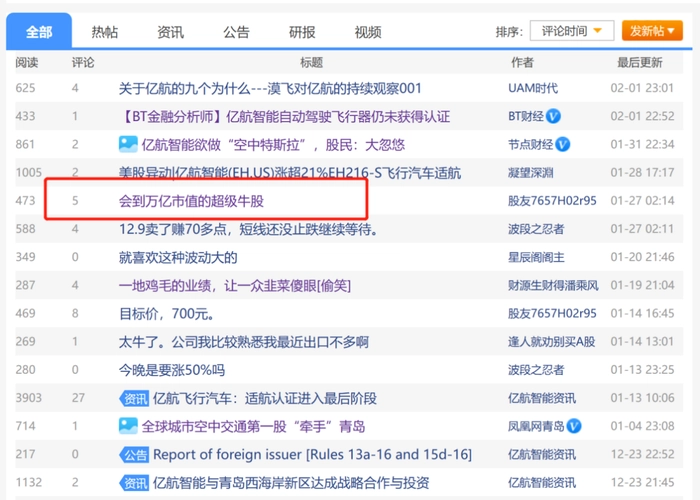Open post 目标价，700元。
The image size is (700, 500).
tap(166, 314)
